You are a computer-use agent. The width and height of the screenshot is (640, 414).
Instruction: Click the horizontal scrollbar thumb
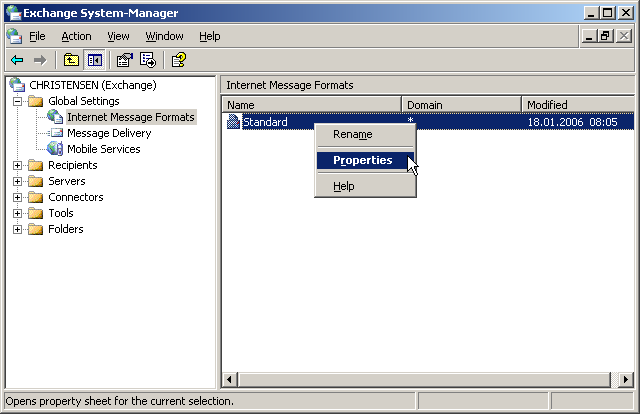424,380
